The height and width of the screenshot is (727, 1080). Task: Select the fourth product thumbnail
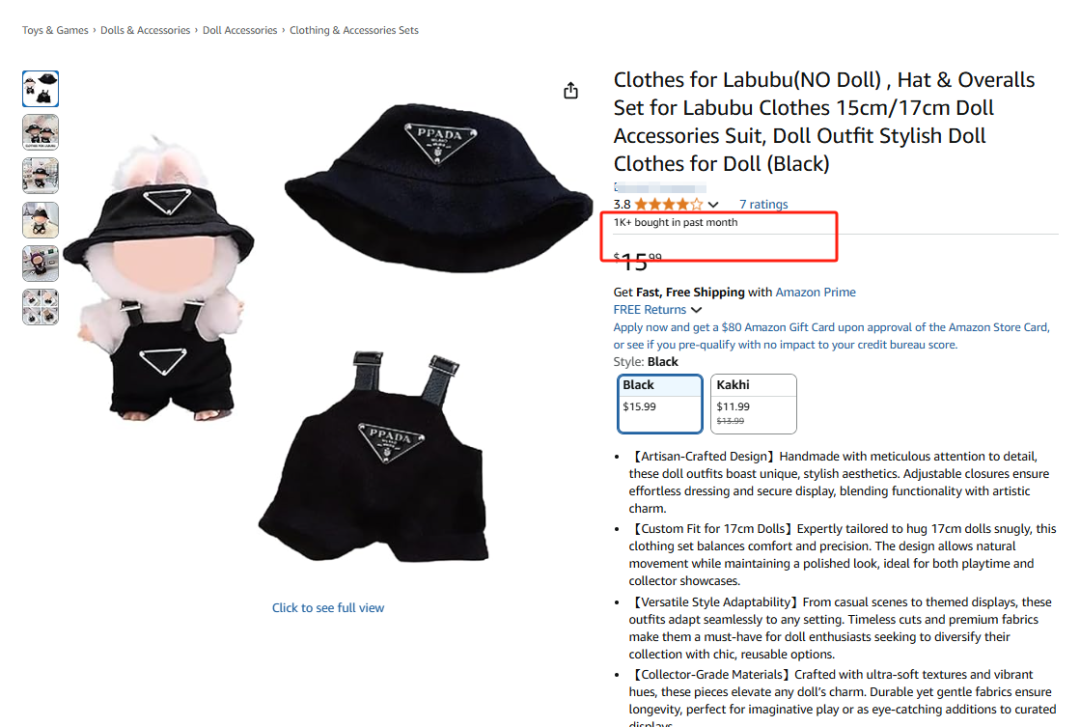40,220
